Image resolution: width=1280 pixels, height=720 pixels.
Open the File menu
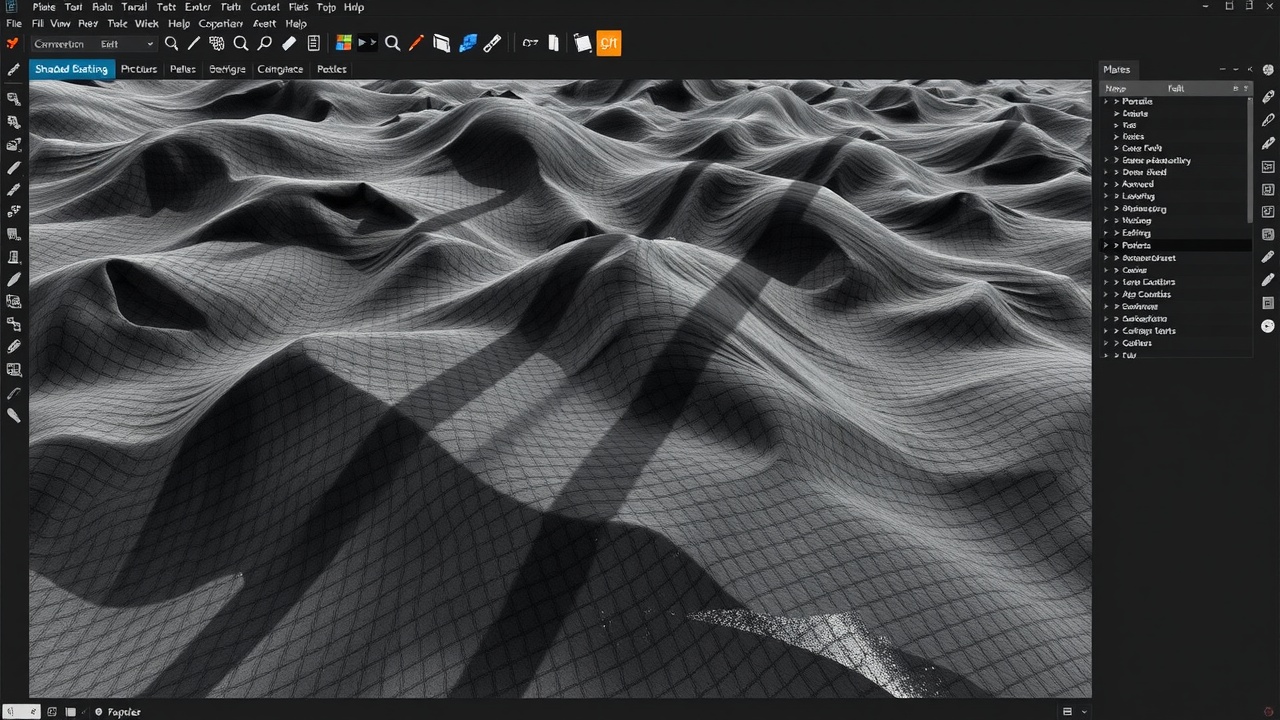coord(14,23)
